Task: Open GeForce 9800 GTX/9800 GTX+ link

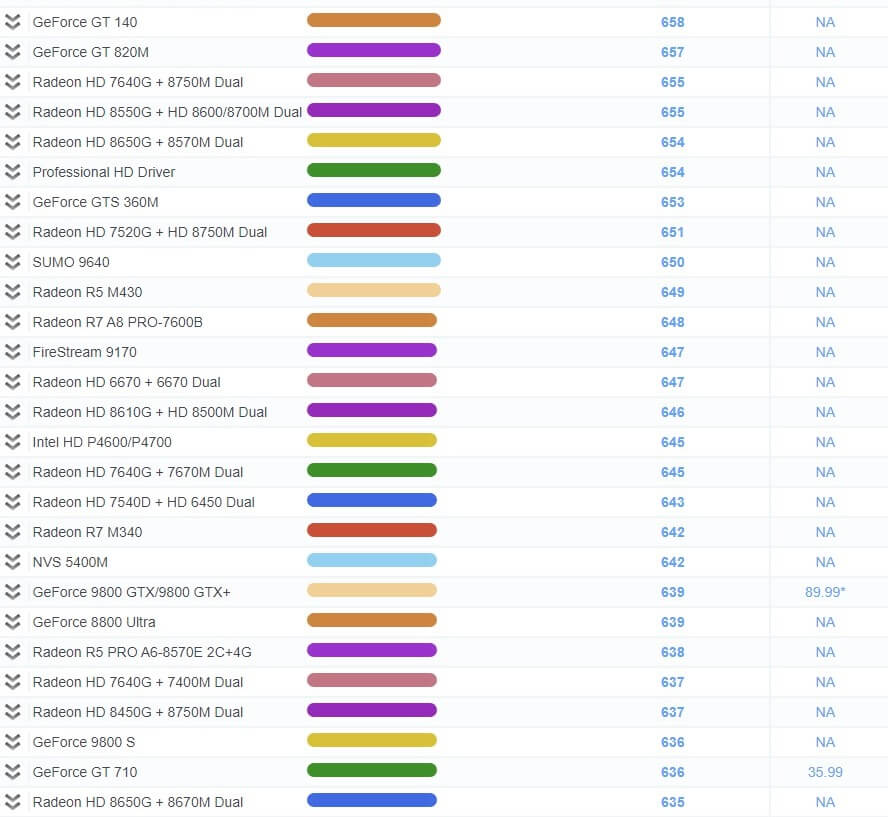Action: (x=131, y=592)
